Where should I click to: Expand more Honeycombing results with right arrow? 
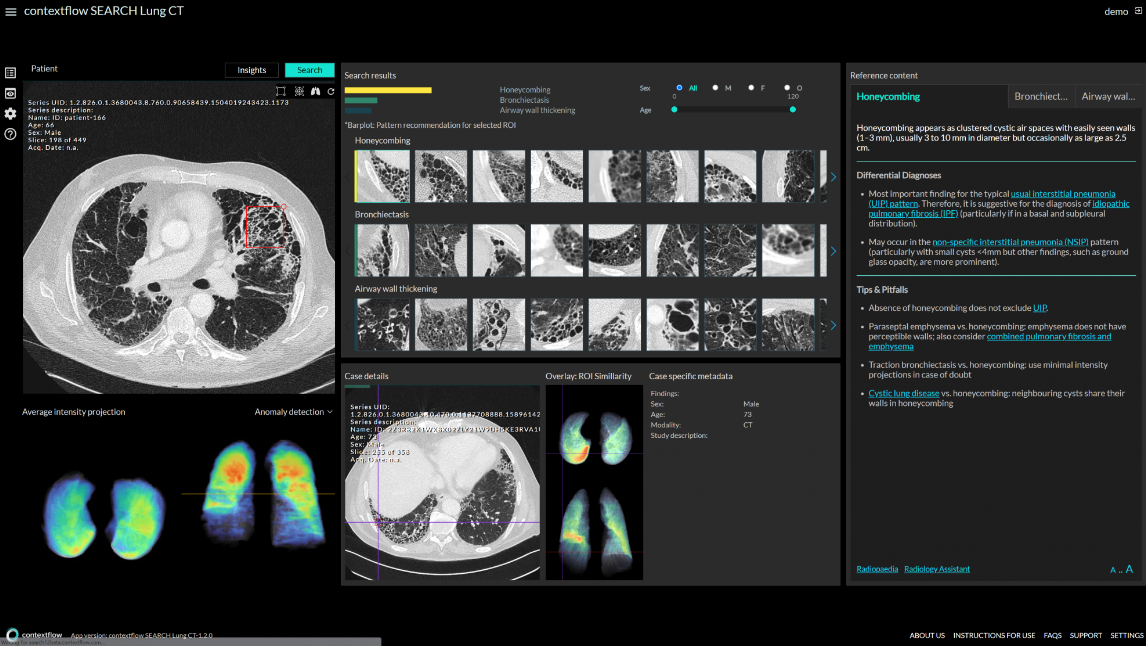[x=833, y=177]
